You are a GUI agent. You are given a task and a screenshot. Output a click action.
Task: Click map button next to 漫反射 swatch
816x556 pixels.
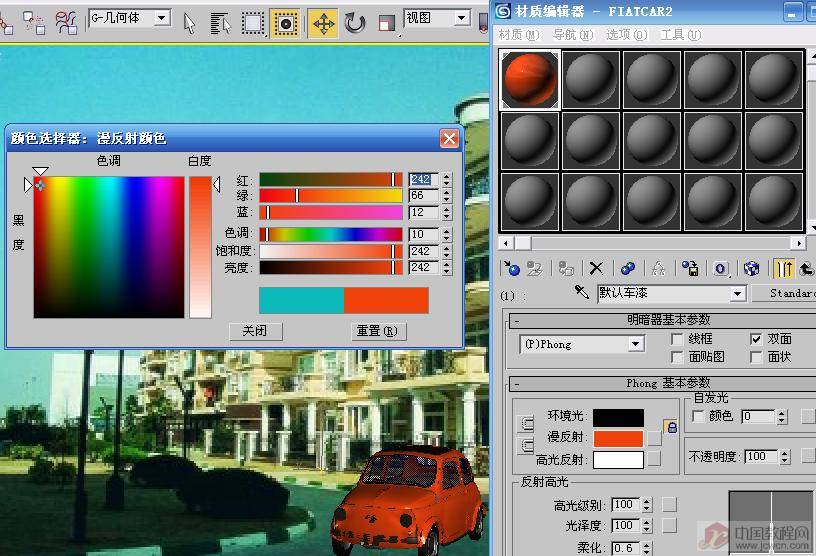tap(655, 438)
